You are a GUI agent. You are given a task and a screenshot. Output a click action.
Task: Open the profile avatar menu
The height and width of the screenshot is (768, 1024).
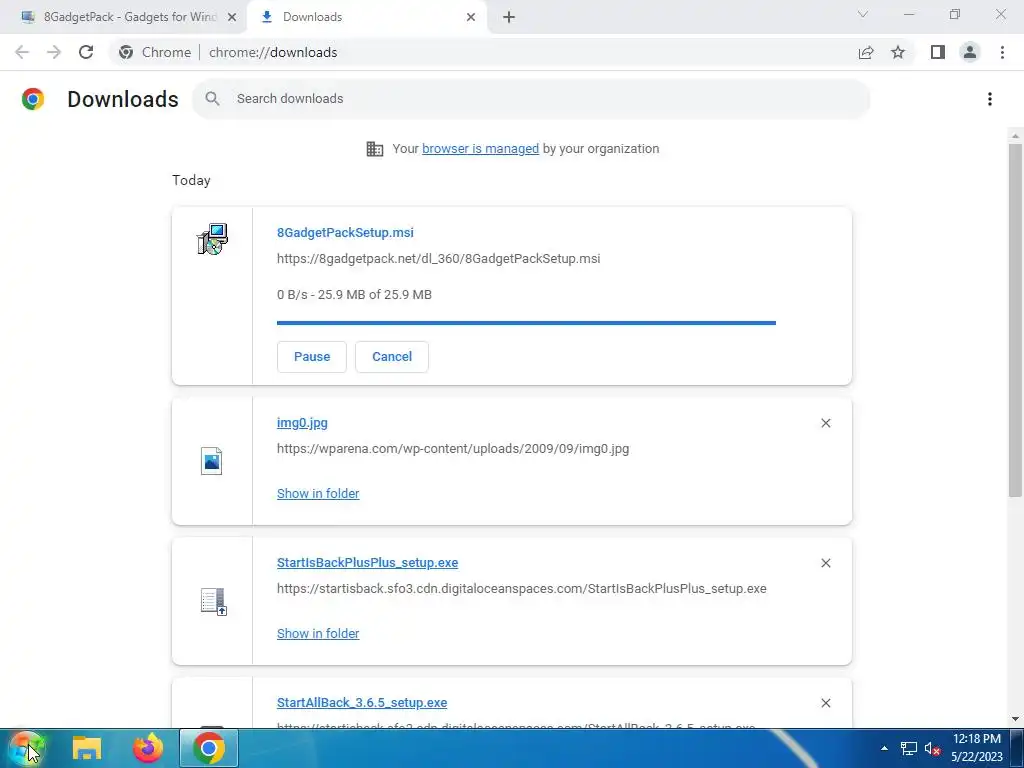pos(970,52)
